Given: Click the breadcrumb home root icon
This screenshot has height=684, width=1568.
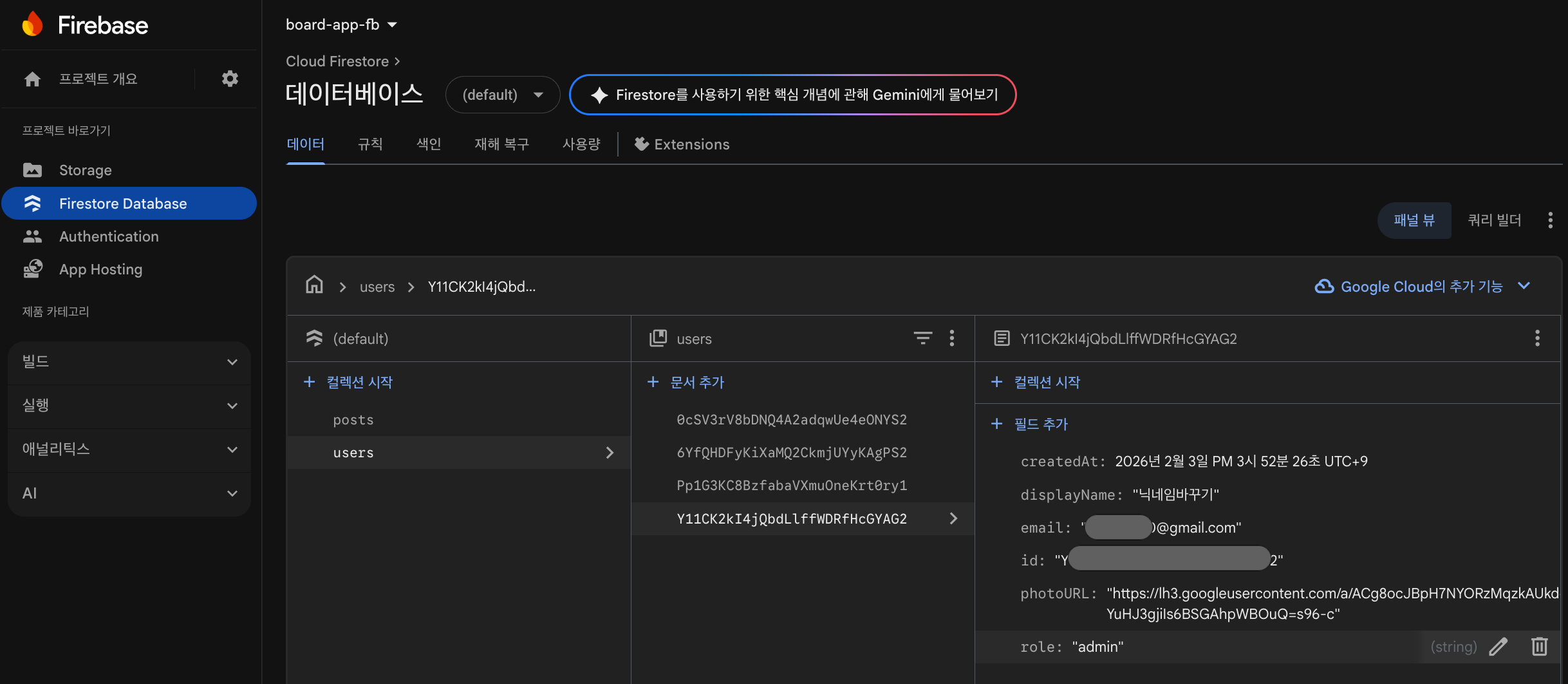Looking at the screenshot, I should coord(314,285).
